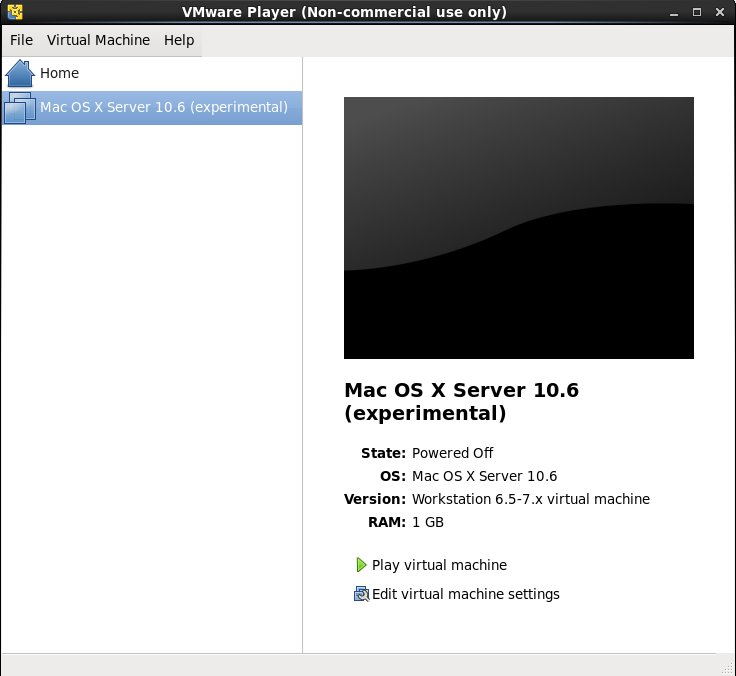736x676 pixels.
Task: Click the 1 GB RAM value
Action: 428,522
